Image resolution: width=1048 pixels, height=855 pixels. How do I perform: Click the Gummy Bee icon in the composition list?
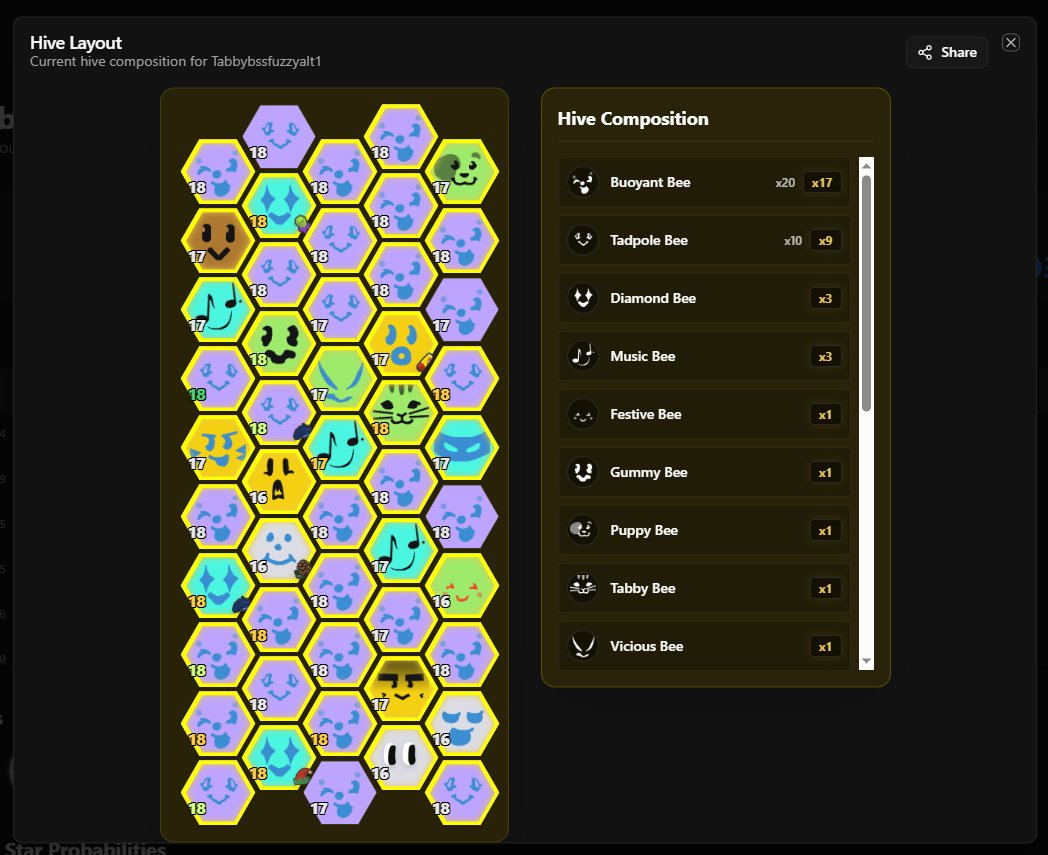pos(583,473)
